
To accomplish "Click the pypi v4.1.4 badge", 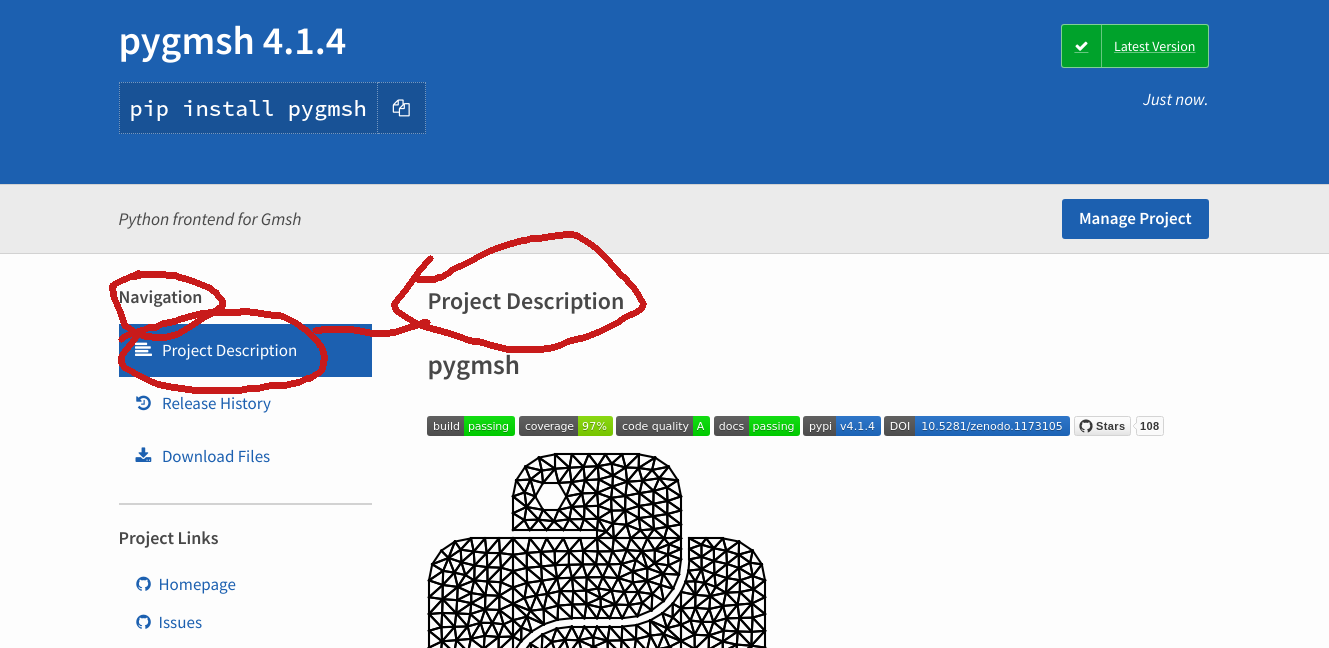I will coord(842,426).
